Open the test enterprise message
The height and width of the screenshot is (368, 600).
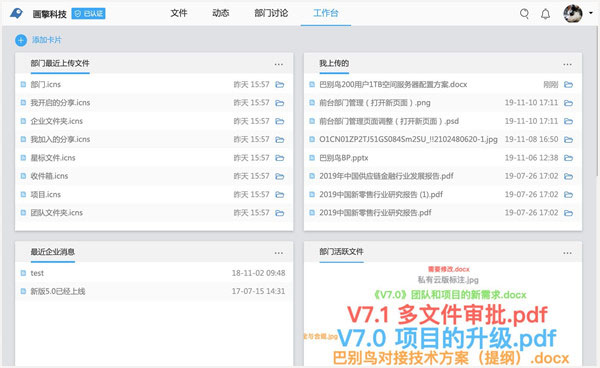click(37, 273)
